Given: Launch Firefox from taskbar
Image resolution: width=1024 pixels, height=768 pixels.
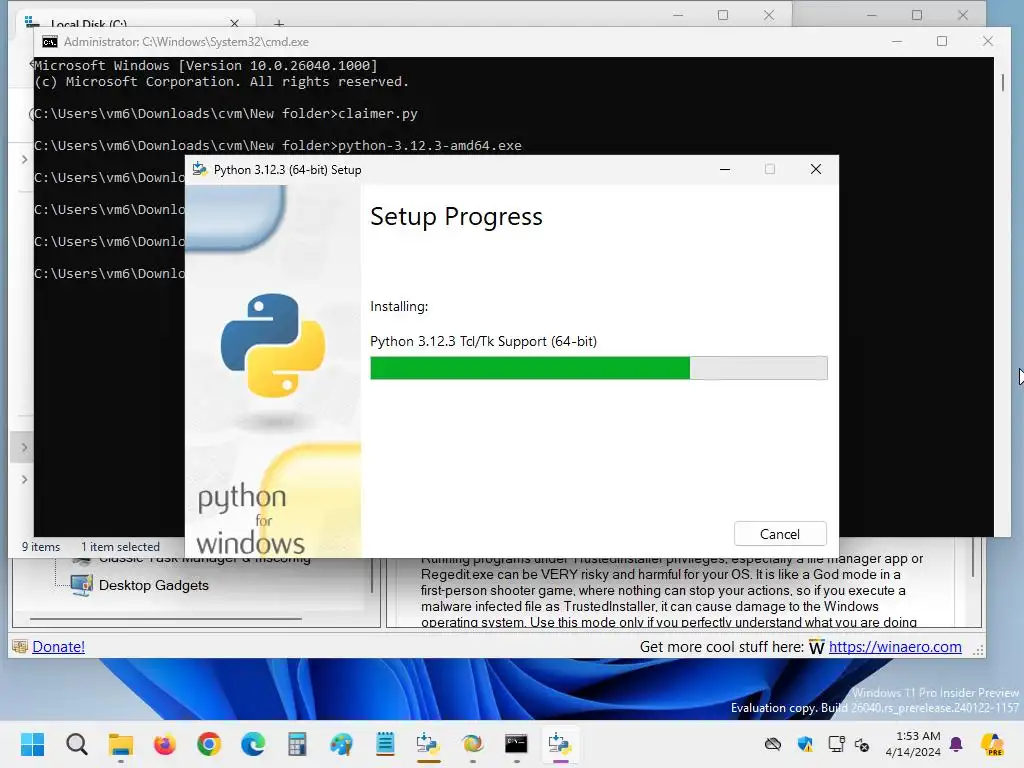Looking at the screenshot, I should pos(165,744).
